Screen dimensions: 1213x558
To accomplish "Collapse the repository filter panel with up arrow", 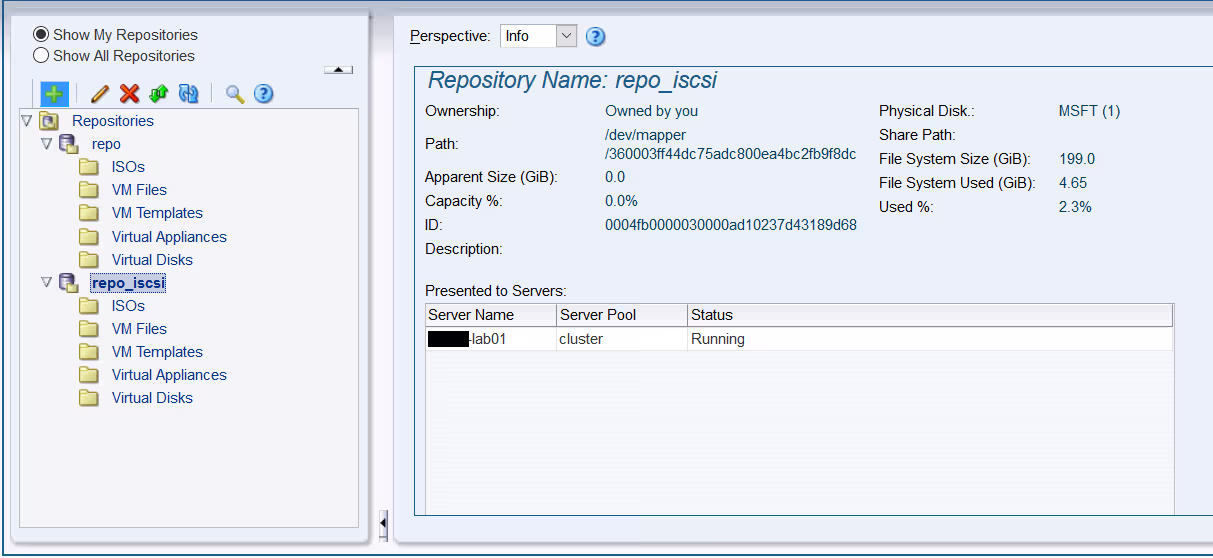I will click(338, 70).
